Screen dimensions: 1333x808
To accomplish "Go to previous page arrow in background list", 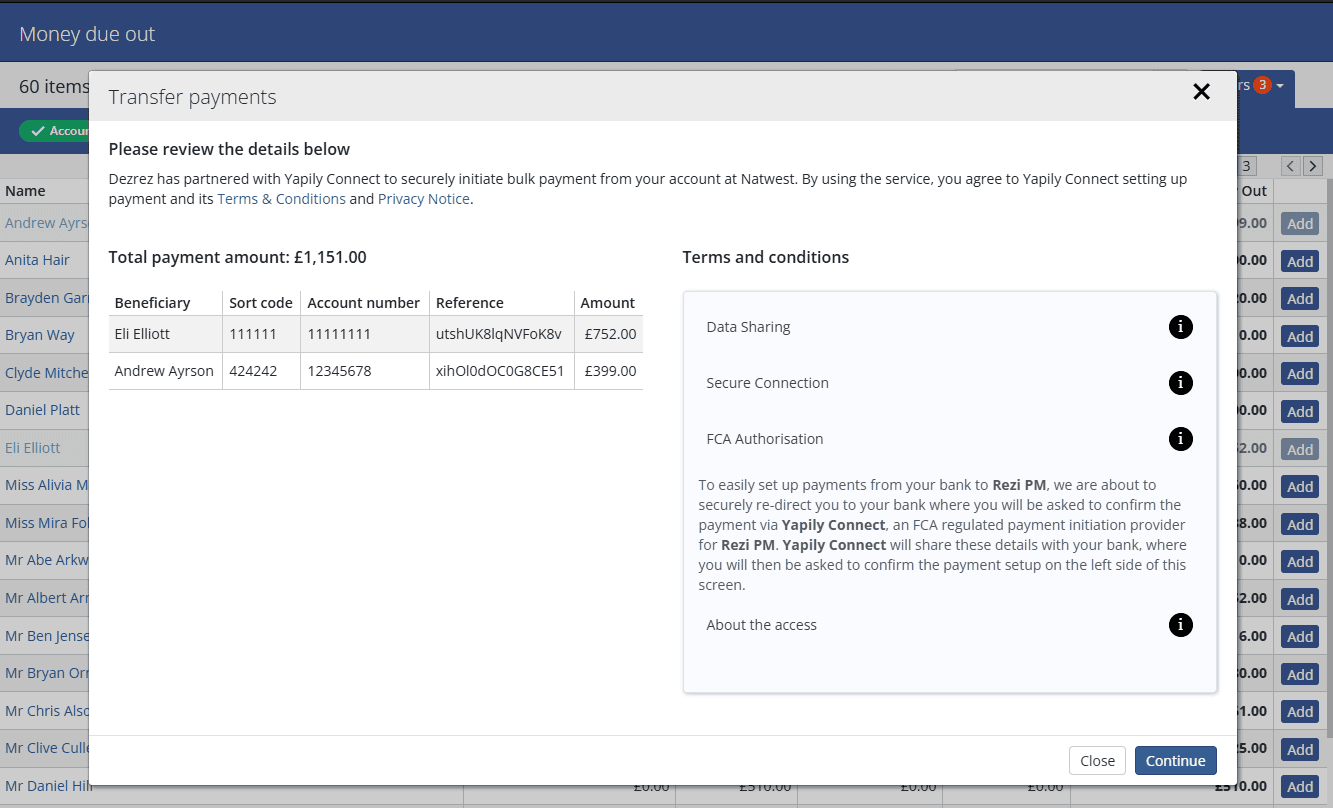I will pos(1291,166).
